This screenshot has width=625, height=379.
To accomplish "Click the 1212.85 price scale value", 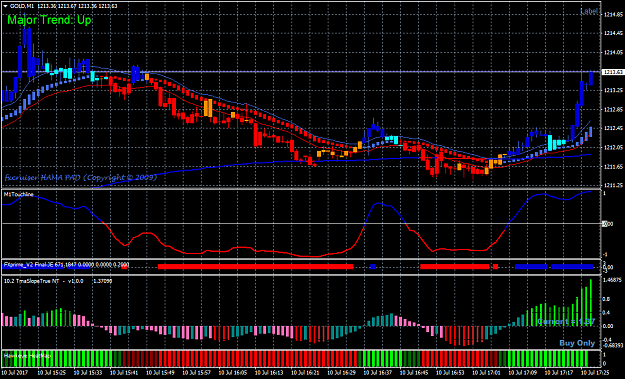I will point(613,110).
